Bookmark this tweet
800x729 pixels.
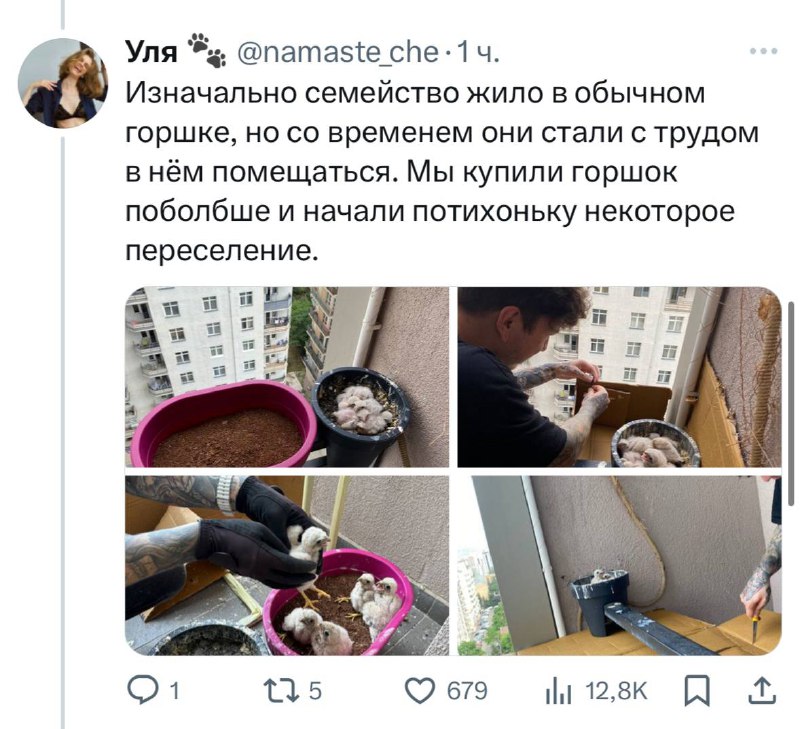tap(697, 691)
